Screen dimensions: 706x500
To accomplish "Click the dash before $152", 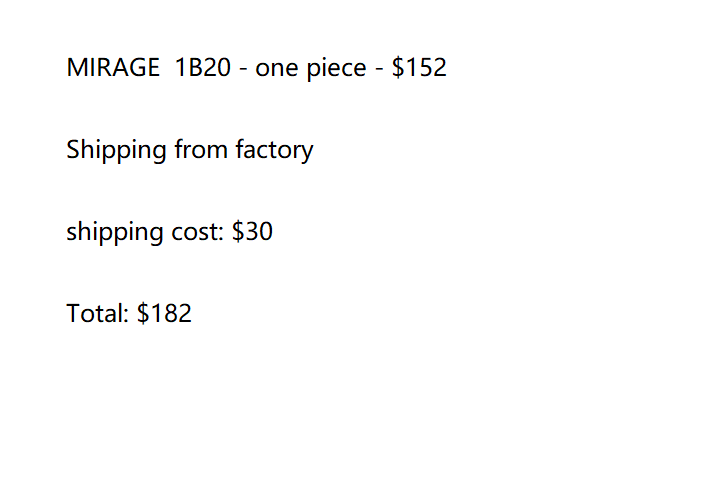I will click(380, 70).
